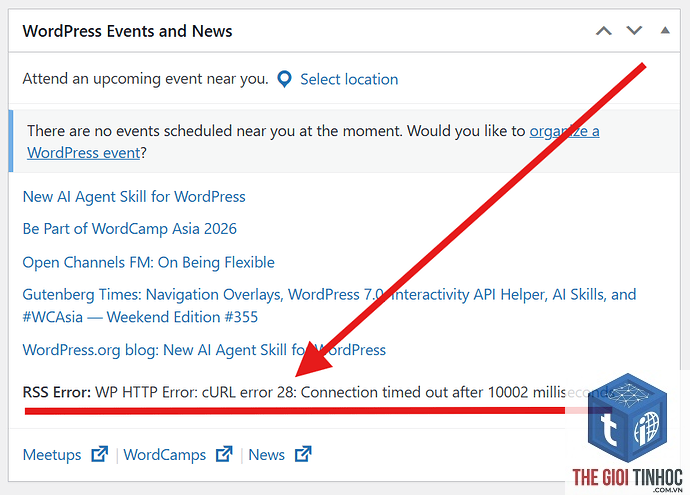Click the external link icon beside News

(303, 454)
